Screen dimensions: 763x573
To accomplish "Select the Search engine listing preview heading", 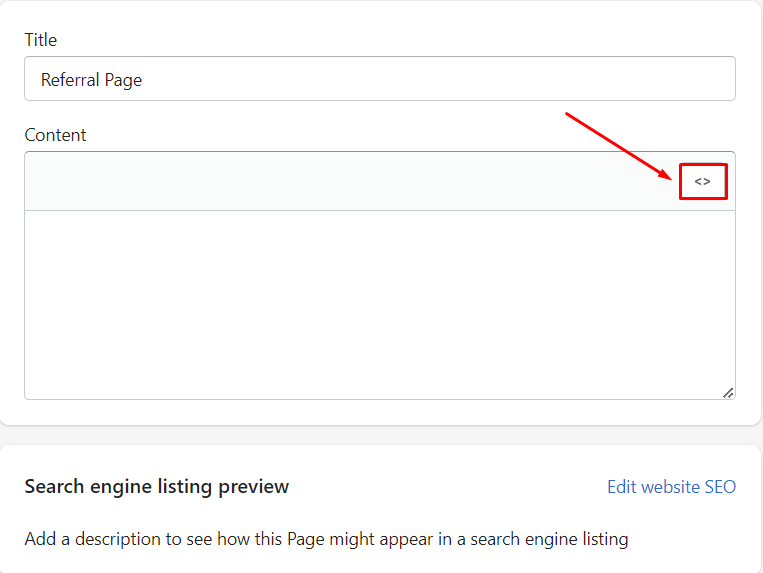I will [157, 487].
